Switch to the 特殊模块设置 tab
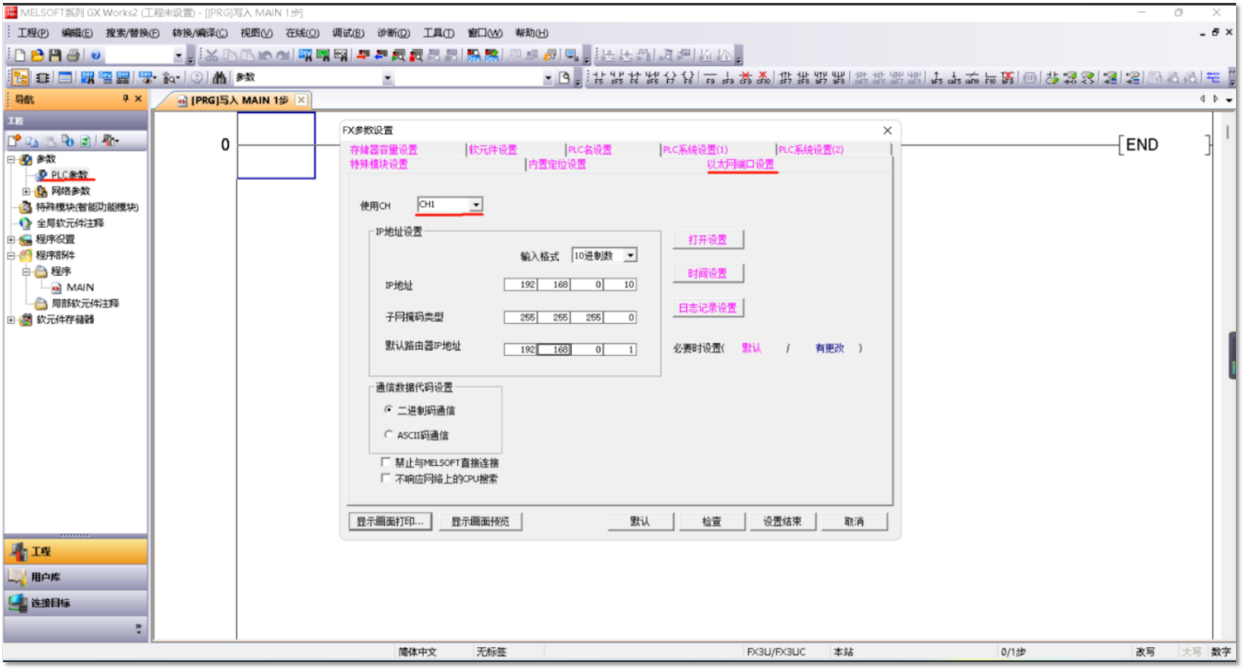 pos(379,164)
